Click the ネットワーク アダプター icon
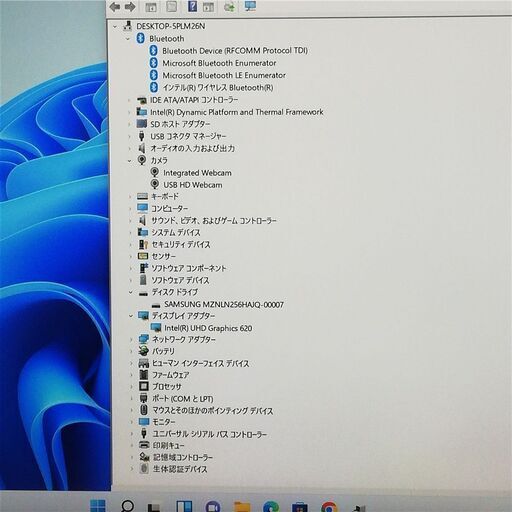The image size is (512, 512). [144, 340]
